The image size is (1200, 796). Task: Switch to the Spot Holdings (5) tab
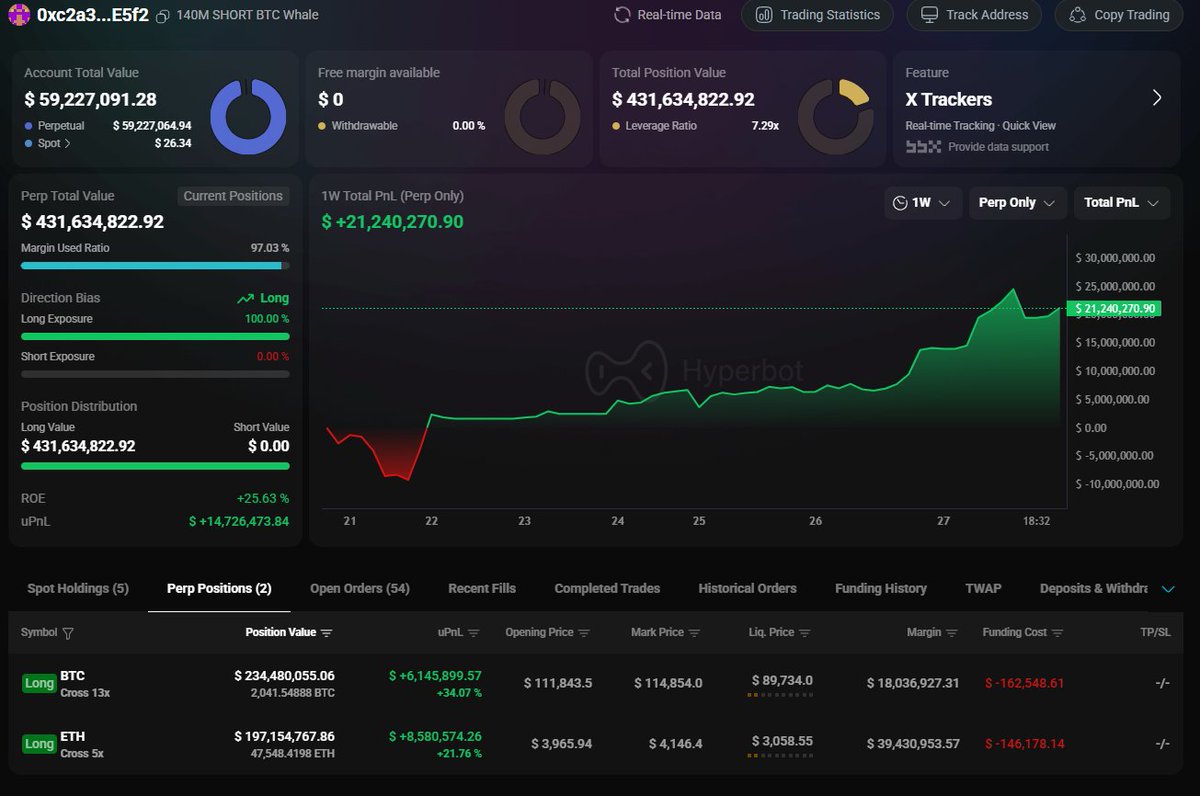(x=77, y=589)
